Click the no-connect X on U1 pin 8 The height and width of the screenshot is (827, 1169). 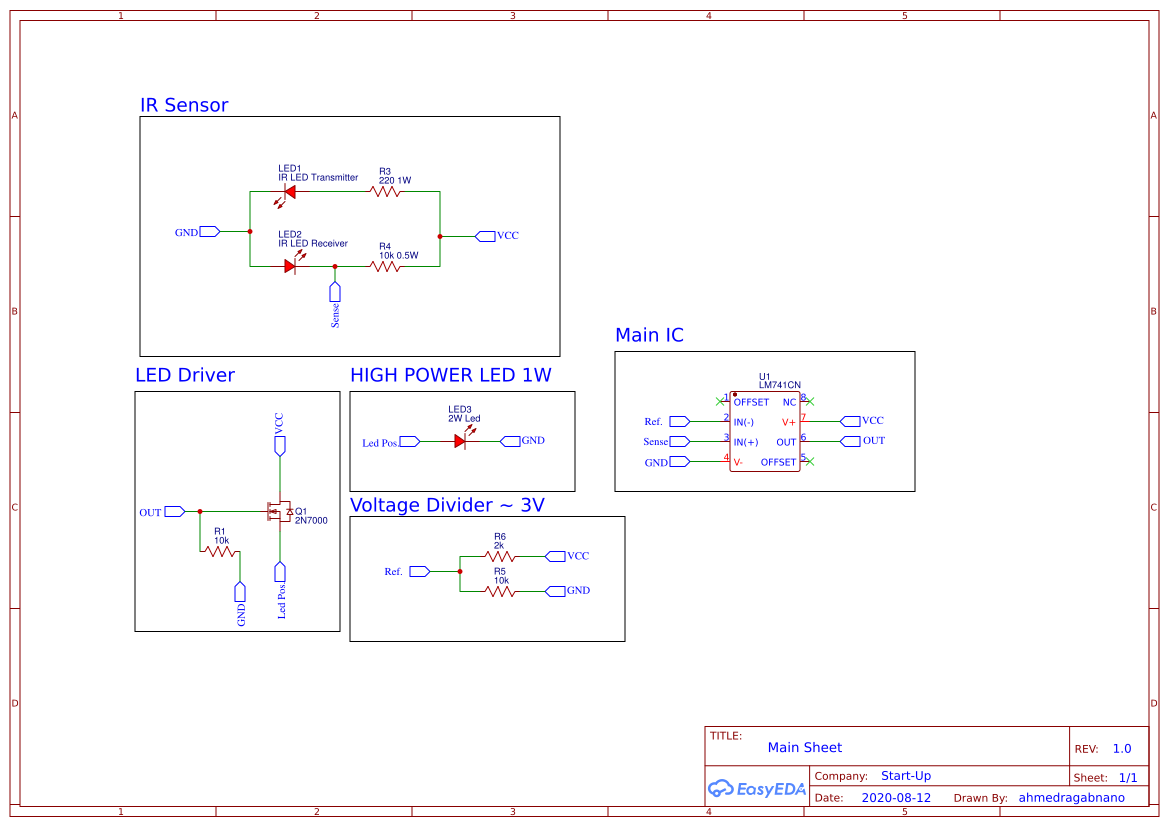click(810, 401)
